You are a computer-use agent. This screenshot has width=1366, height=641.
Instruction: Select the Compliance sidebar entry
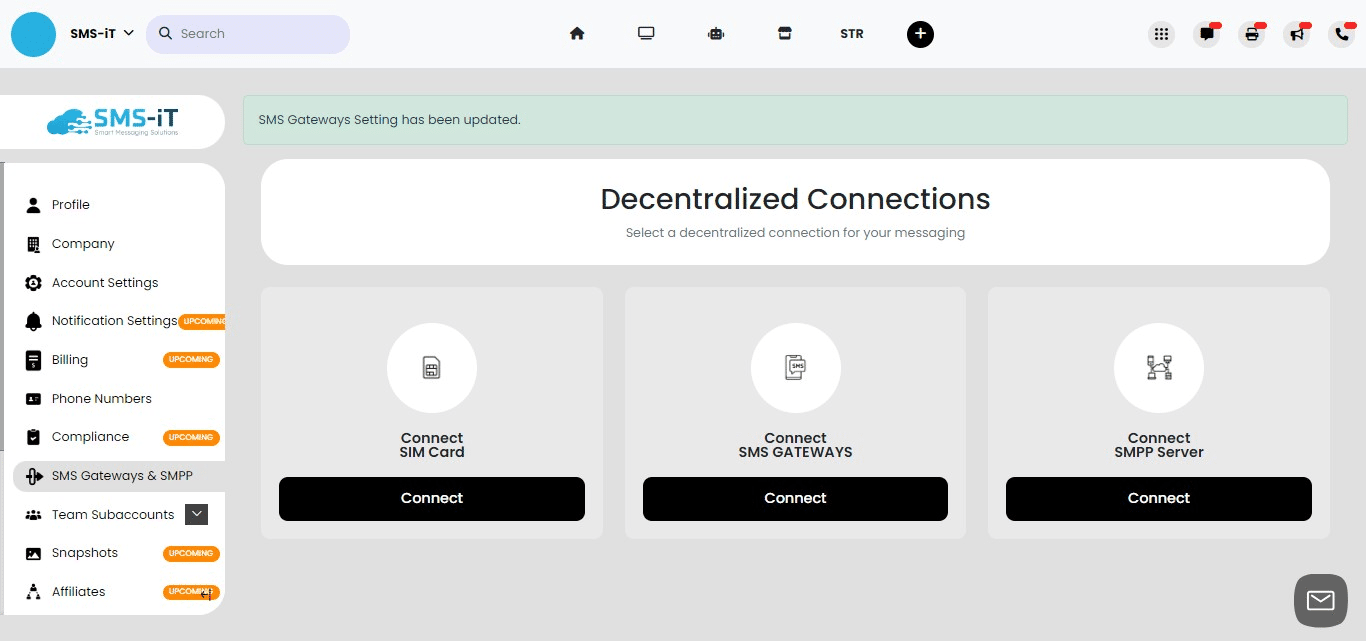click(91, 437)
